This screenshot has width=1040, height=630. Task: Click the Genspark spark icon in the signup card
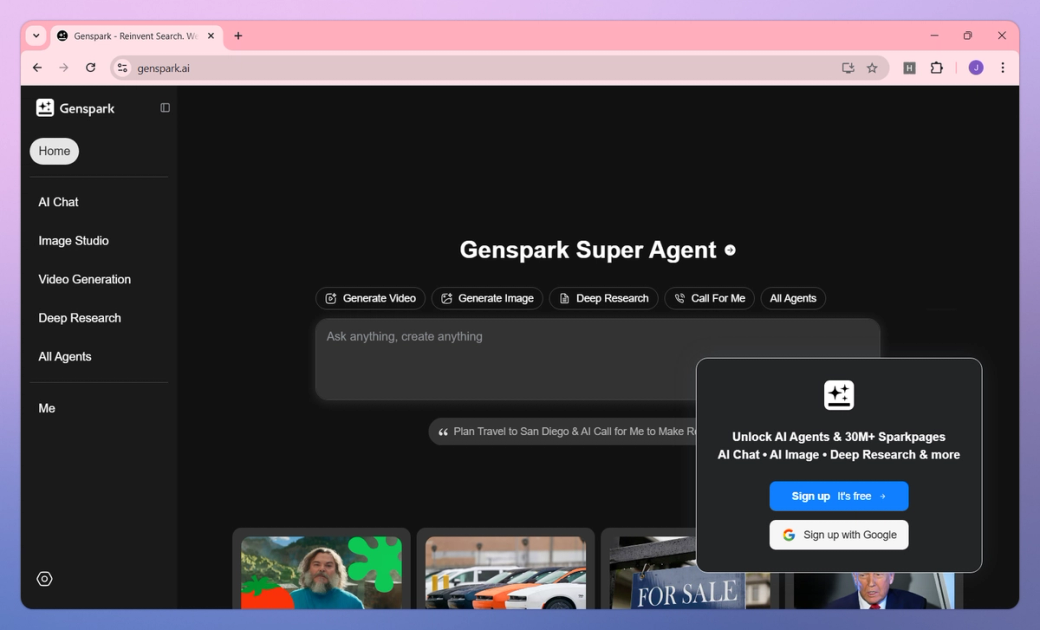coord(839,394)
